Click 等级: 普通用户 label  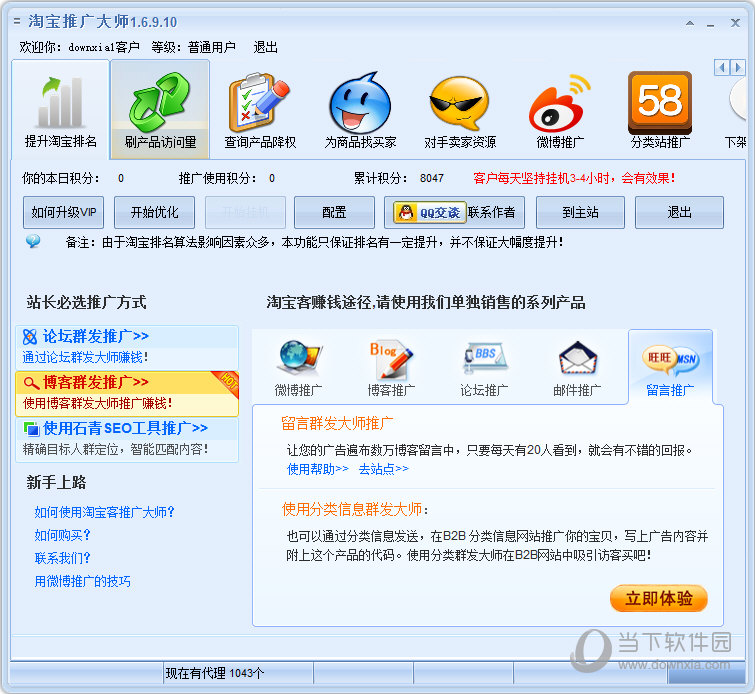[194, 47]
